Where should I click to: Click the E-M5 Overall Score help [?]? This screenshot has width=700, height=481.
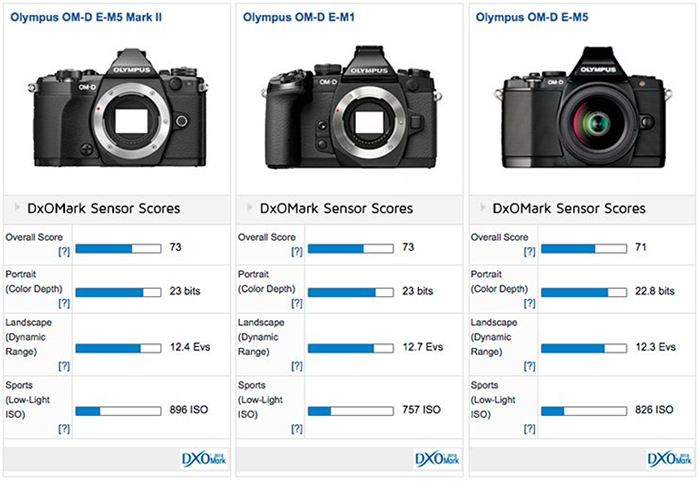tap(528, 253)
